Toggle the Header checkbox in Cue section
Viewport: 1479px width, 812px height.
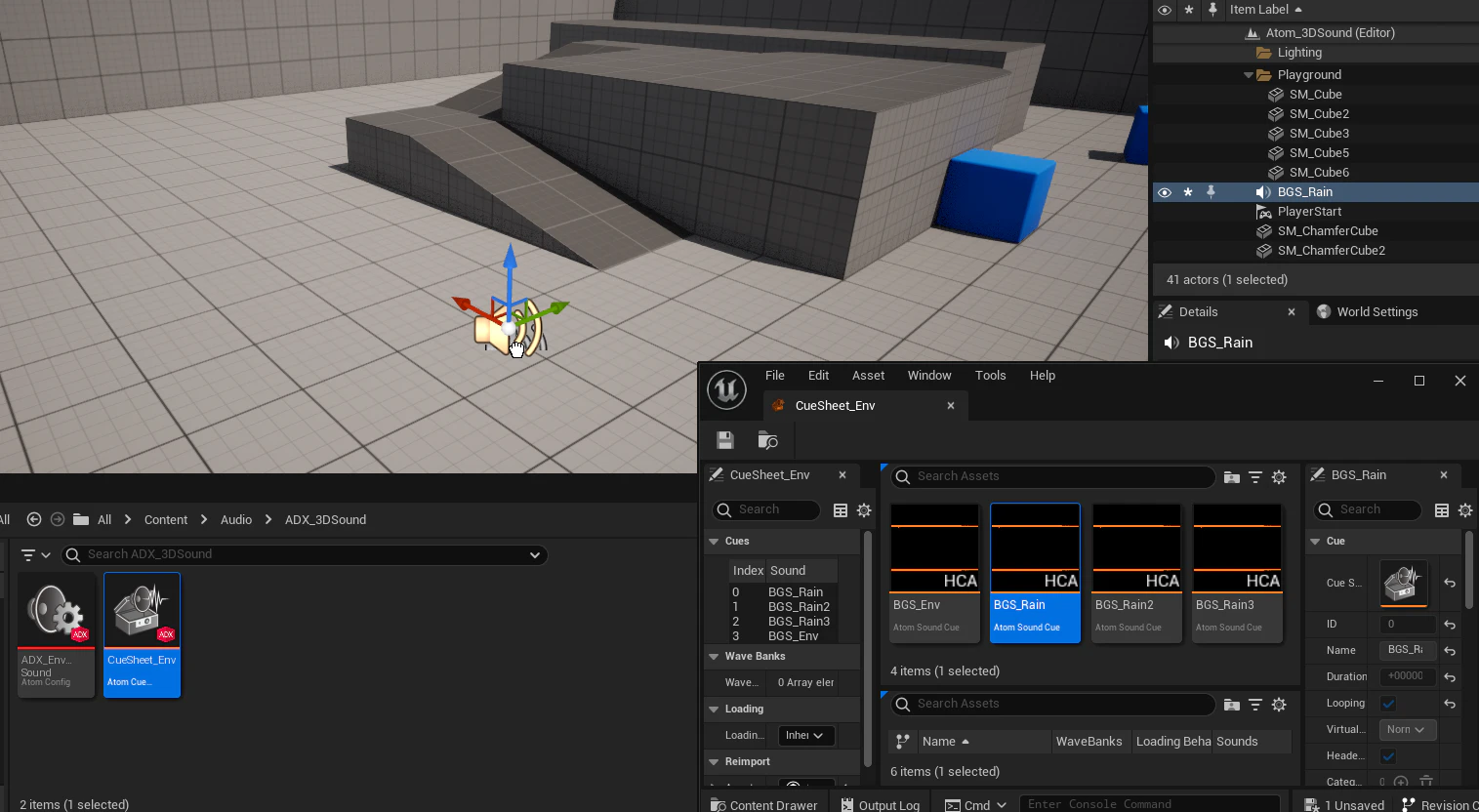[x=1388, y=756]
